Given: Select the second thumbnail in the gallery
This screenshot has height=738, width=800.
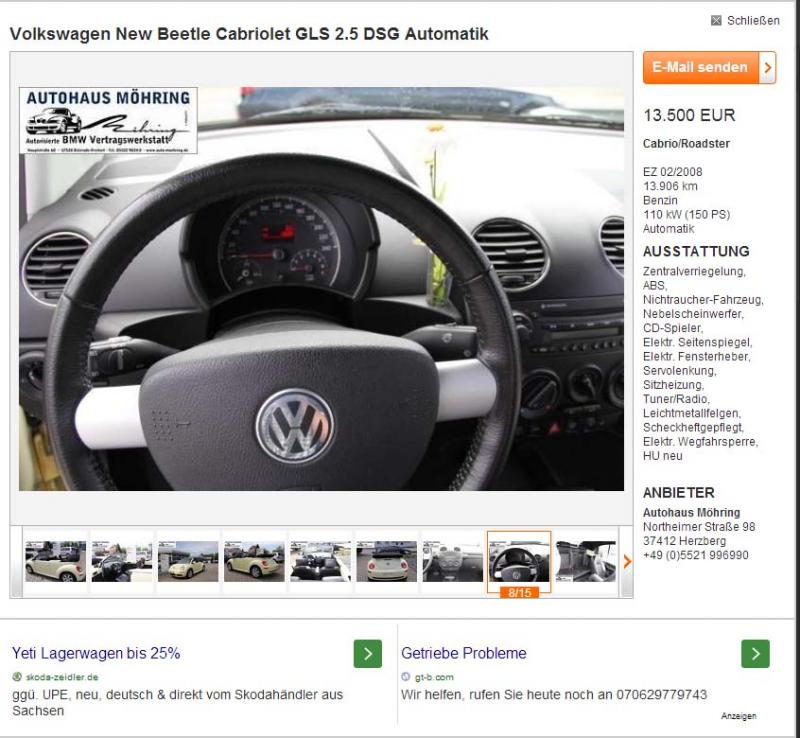Looking at the screenshot, I should click(122, 561).
